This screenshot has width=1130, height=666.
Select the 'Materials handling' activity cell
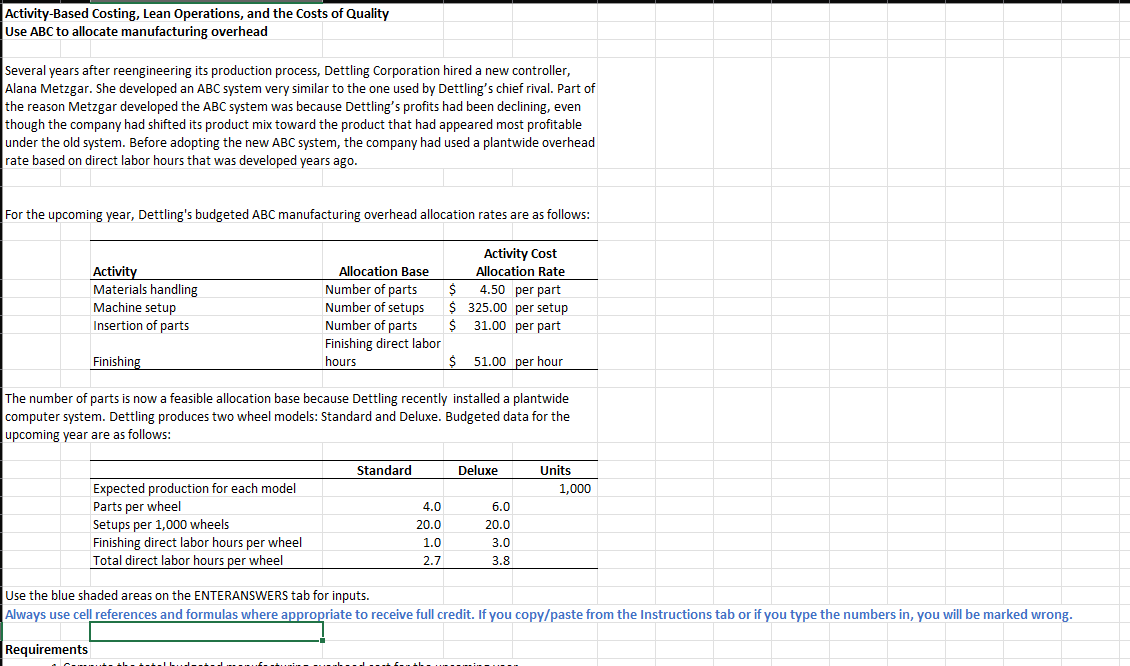click(145, 290)
